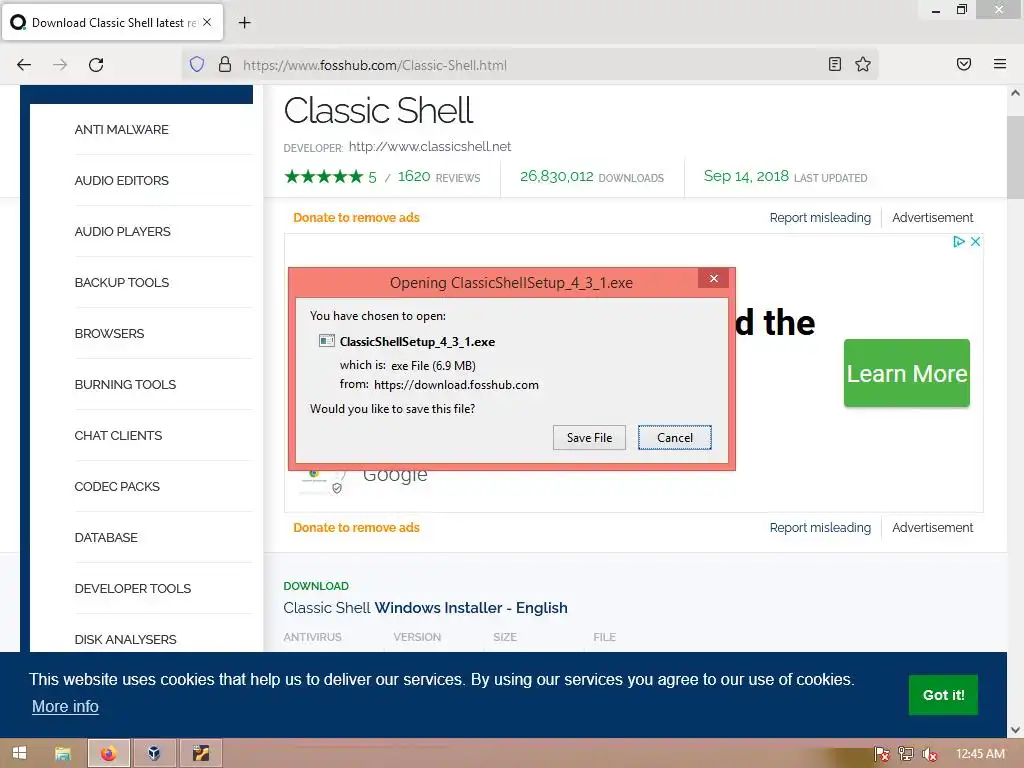Reload the current page
The image size is (1024, 768).
pyautogui.click(x=96, y=65)
